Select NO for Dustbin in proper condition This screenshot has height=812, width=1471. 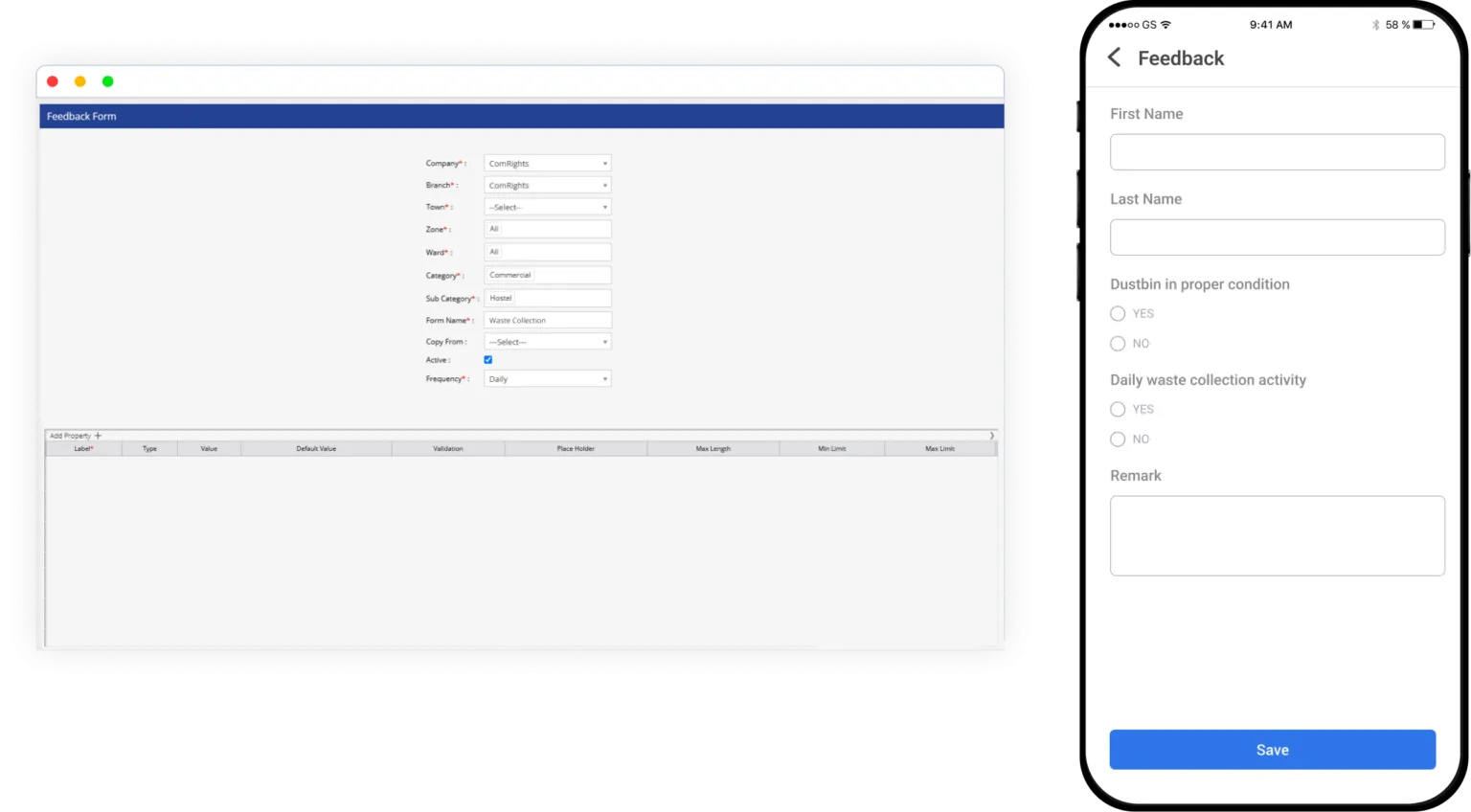tap(1118, 344)
